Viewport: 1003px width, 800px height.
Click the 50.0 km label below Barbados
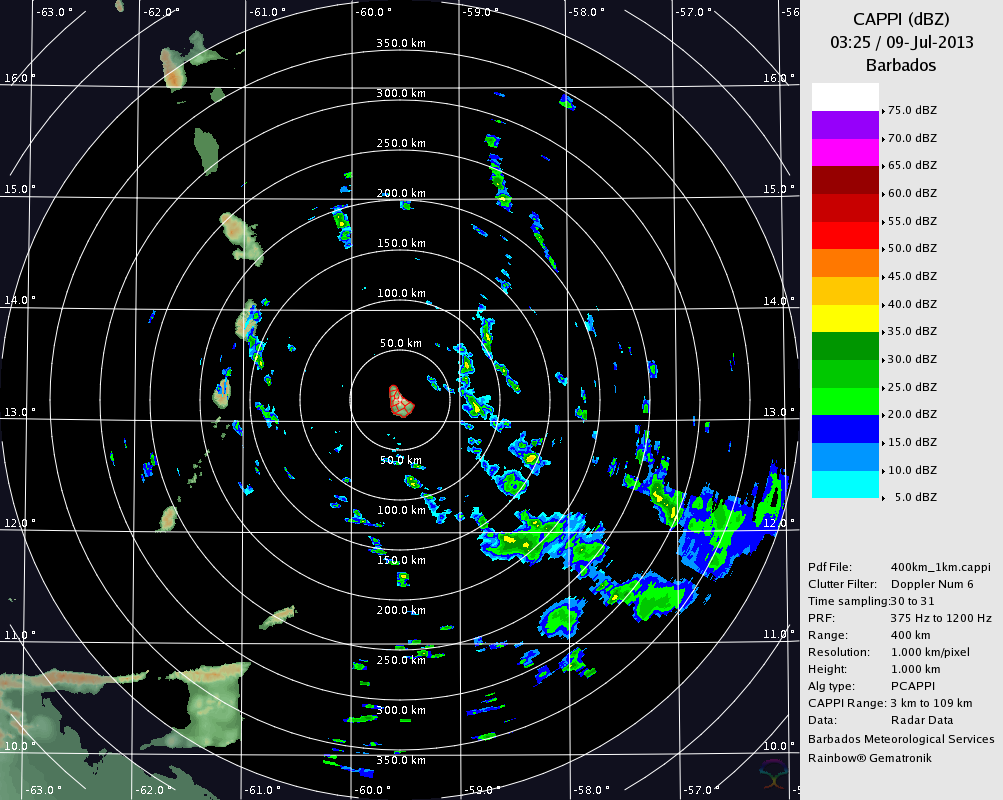click(401, 460)
